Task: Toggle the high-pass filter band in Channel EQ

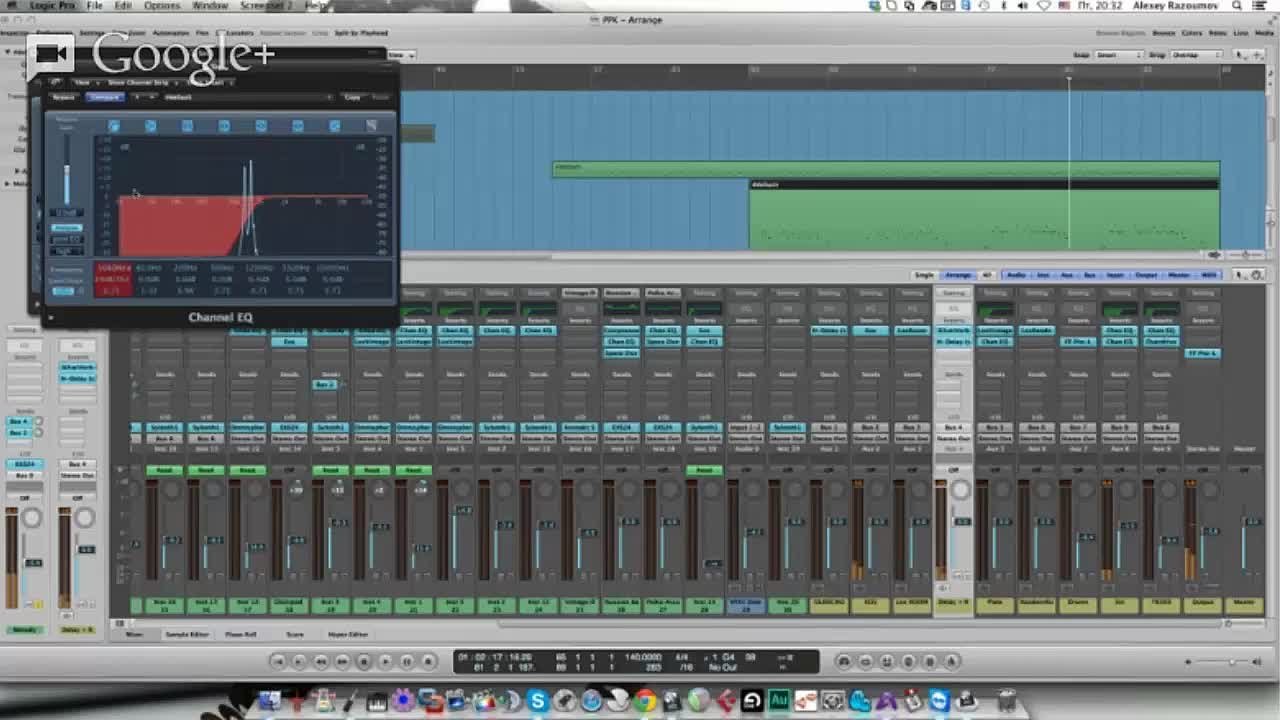Action: coord(113,126)
